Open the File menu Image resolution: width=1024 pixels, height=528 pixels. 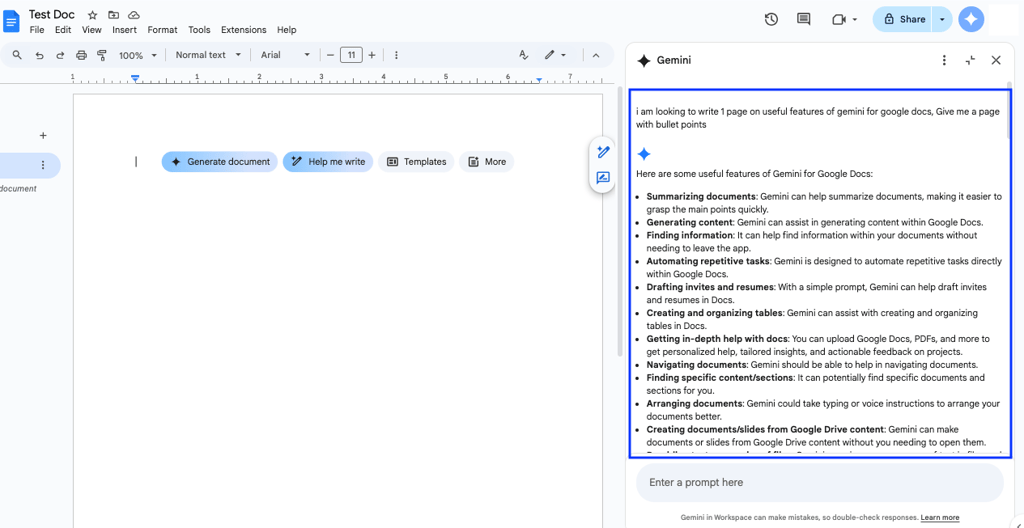tap(37, 30)
